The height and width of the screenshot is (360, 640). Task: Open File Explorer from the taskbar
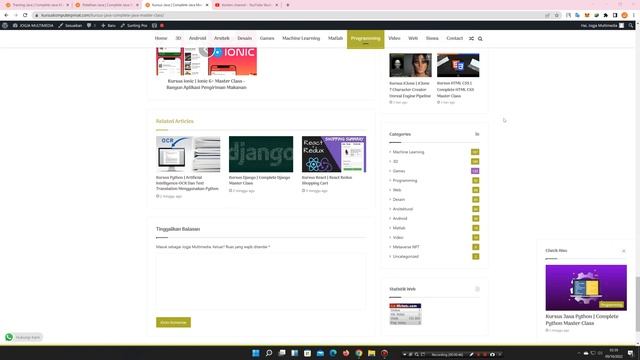(x=371, y=353)
